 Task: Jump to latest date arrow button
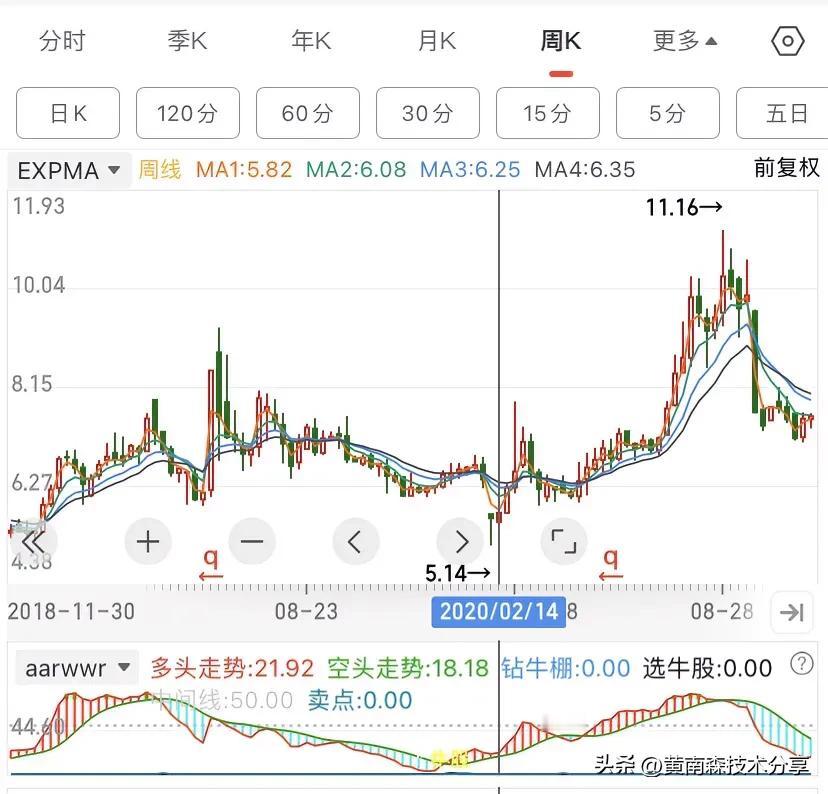[792, 612]
